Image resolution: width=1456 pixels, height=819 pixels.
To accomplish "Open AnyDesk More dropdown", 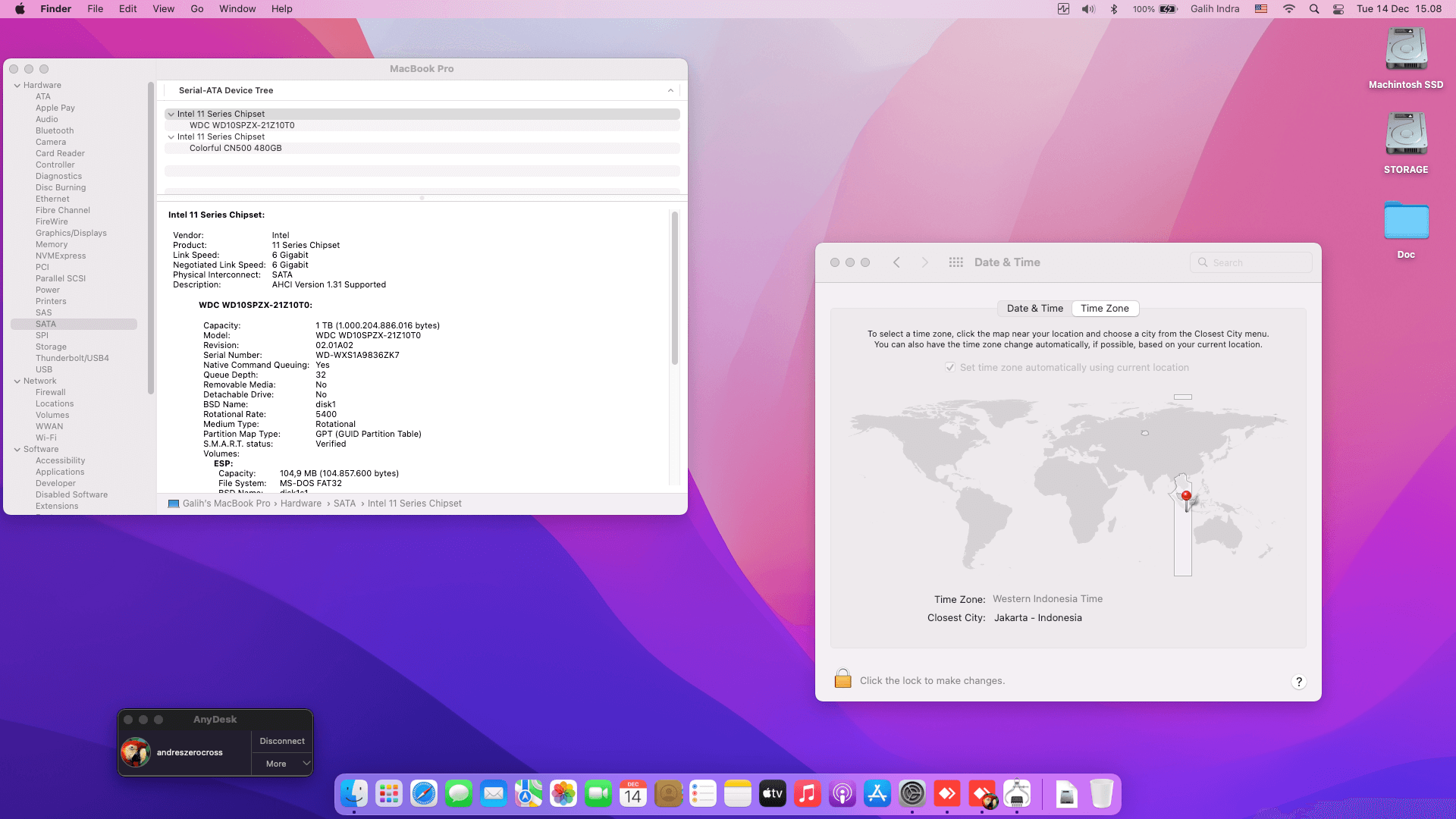I will pyautogui.click(x=282, y=764).
